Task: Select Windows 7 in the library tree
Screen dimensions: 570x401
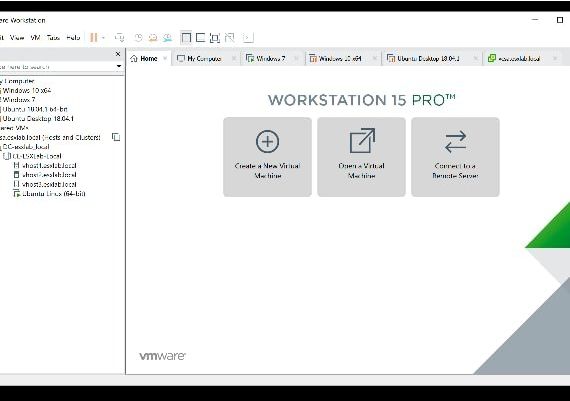Action: click(x=19, y=100)
